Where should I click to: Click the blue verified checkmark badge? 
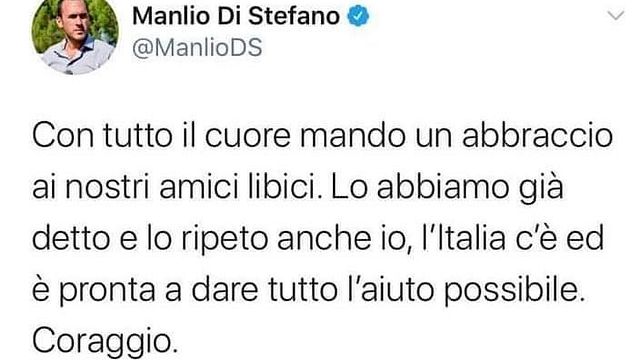(x=358, y=16)
